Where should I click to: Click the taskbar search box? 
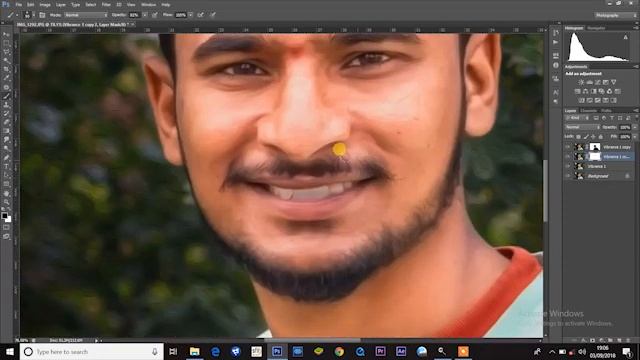[91, 351]
